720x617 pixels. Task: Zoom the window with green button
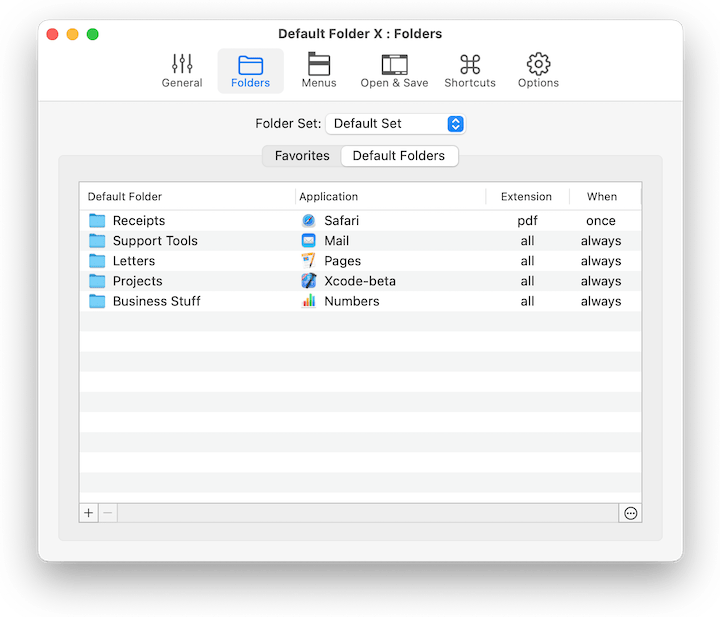93,34
